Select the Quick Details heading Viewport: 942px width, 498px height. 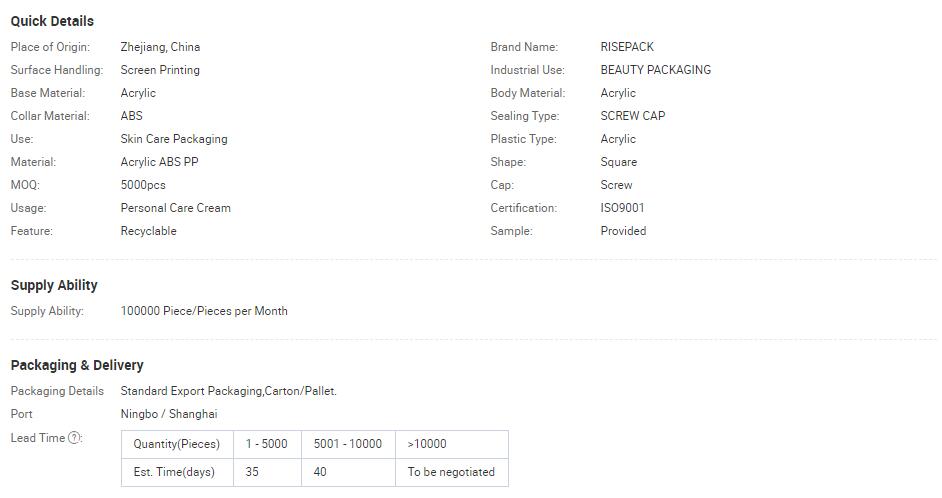52,21
